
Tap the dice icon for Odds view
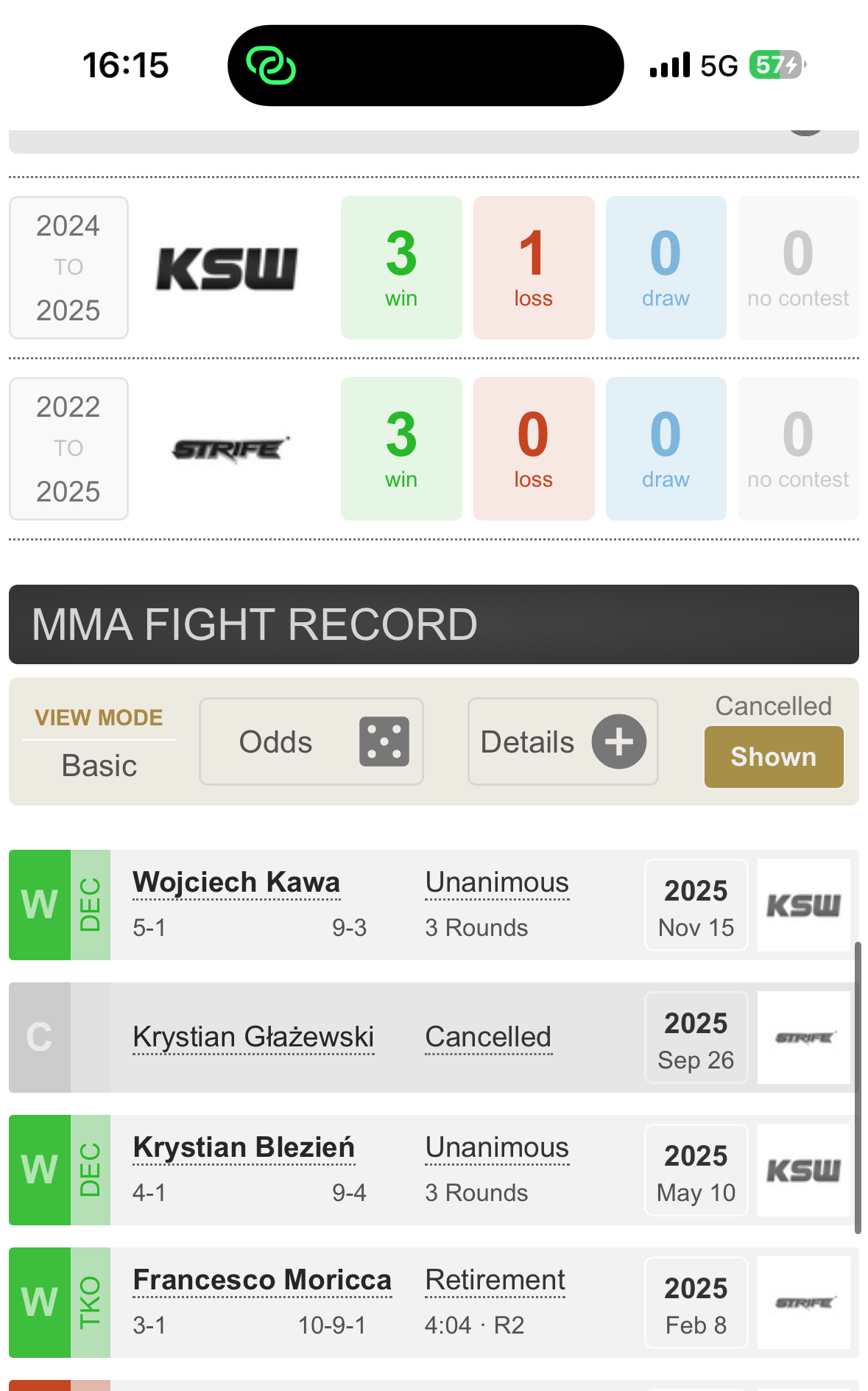[384, 742]
